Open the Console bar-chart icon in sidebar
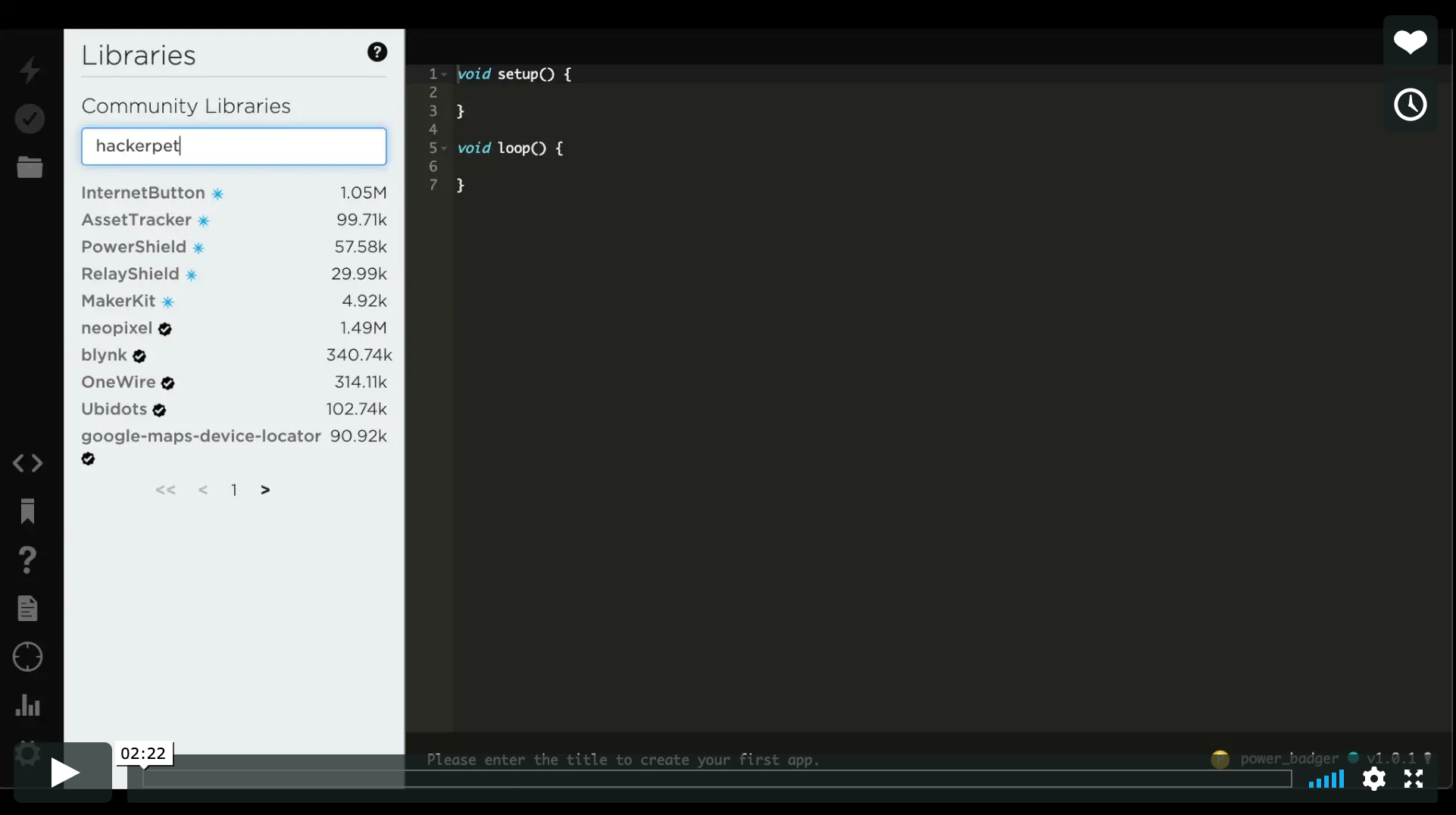Viewport: 1456px width, 815px height. point(28,705)
